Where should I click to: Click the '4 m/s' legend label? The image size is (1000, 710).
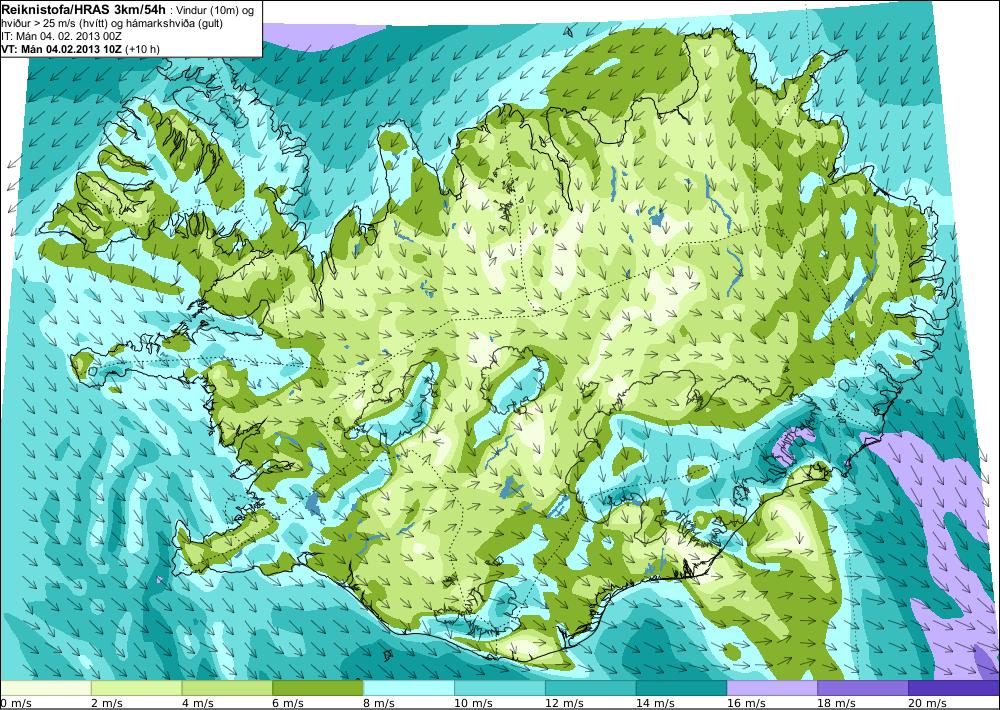click(198, 703)
